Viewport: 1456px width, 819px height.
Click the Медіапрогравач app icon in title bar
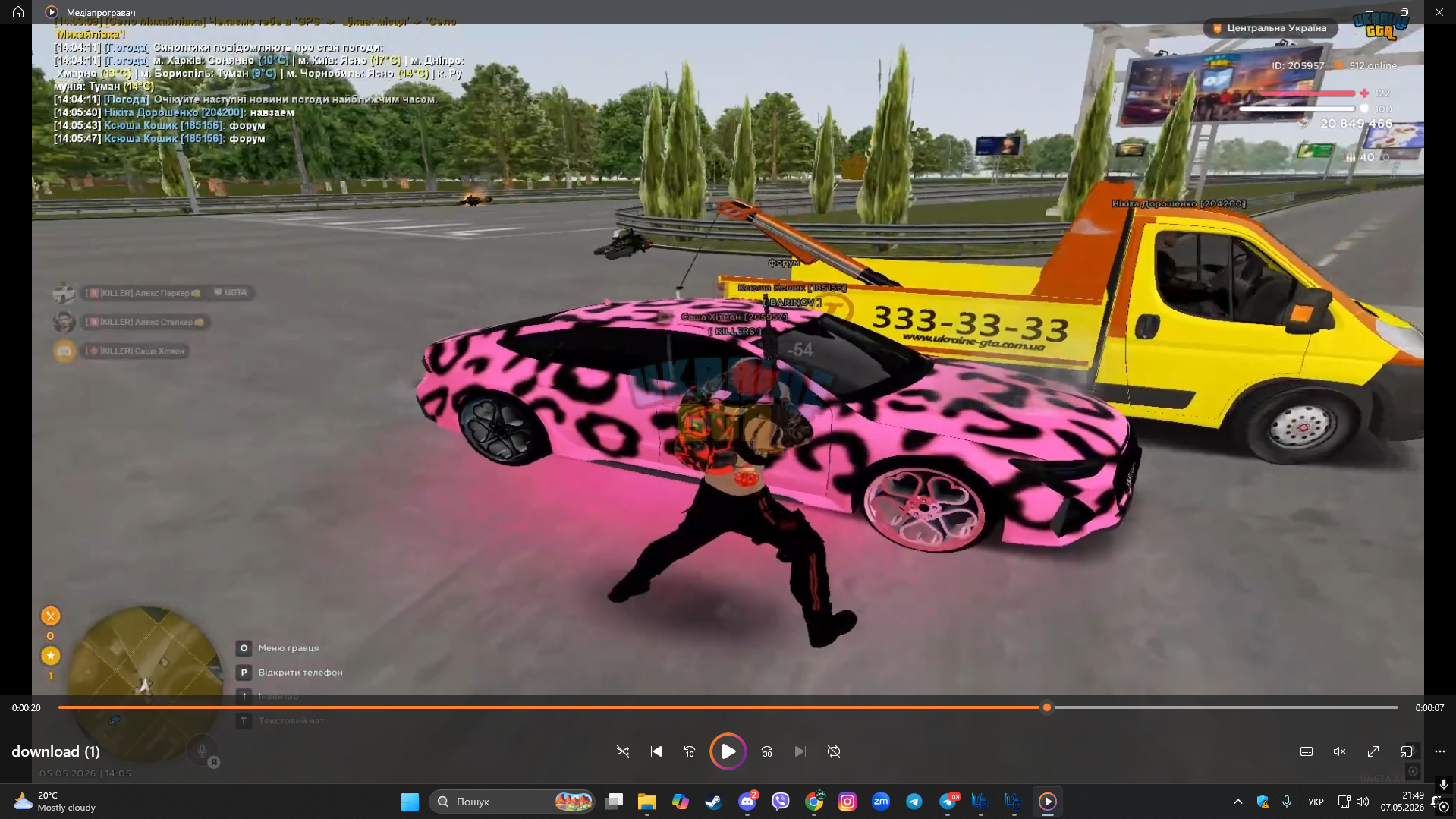(x=52, y=12)
